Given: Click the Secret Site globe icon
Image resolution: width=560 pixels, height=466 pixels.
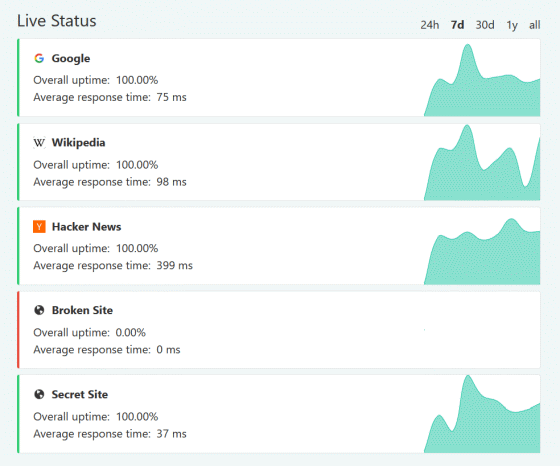Looking at the screenshot, I should pos(39,394).
